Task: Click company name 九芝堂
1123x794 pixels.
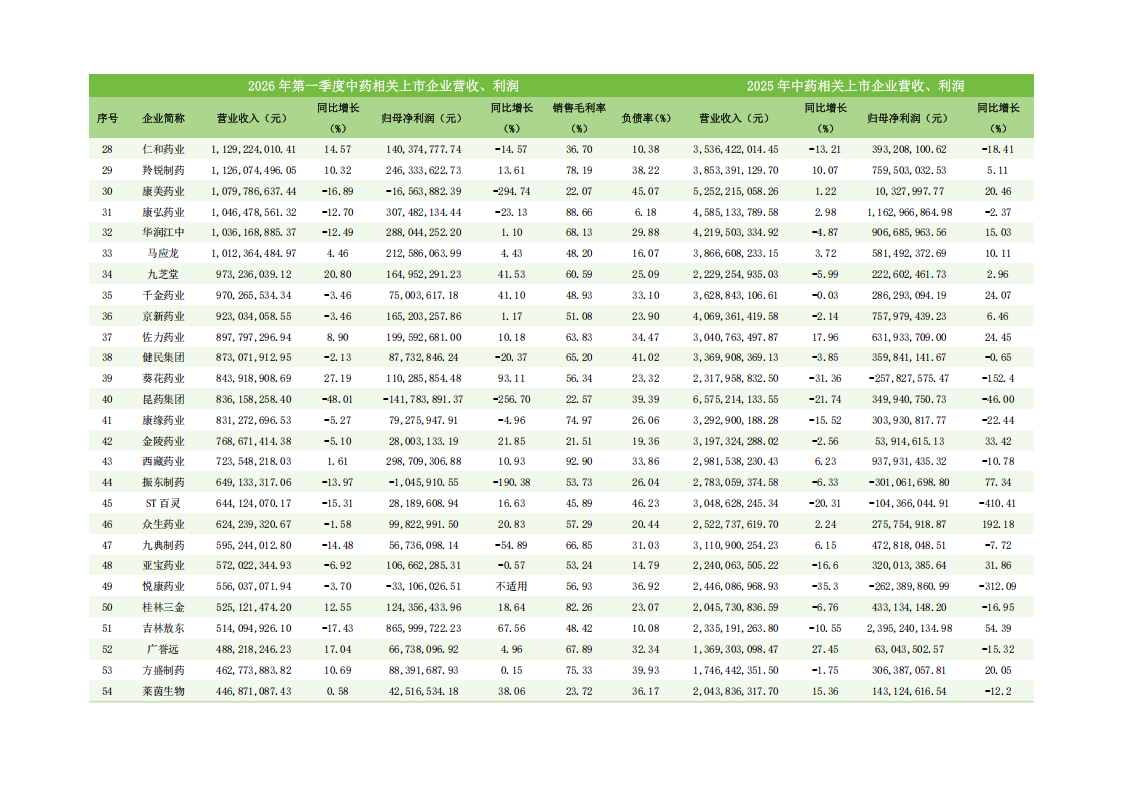Action: tap(163, 274)
